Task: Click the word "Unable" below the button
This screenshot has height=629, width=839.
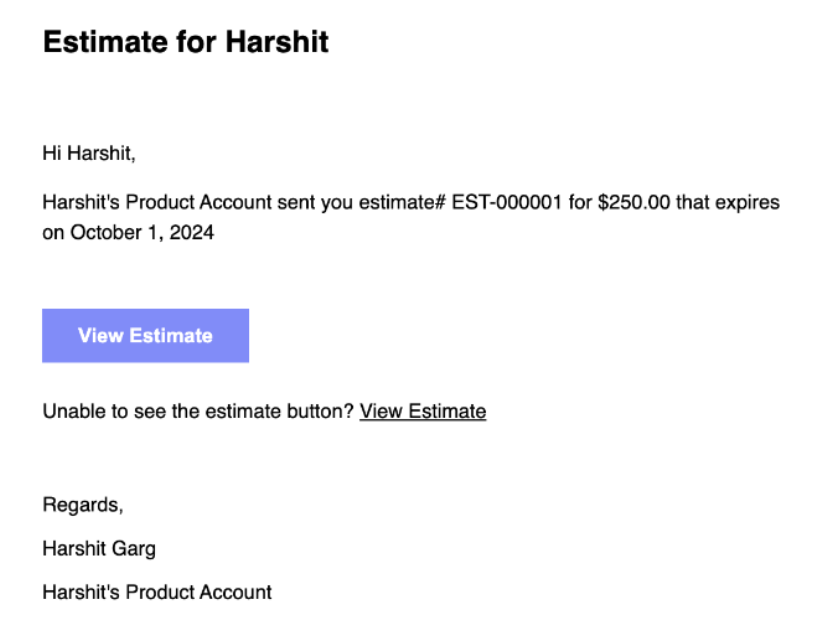Action: coord(70,411)
